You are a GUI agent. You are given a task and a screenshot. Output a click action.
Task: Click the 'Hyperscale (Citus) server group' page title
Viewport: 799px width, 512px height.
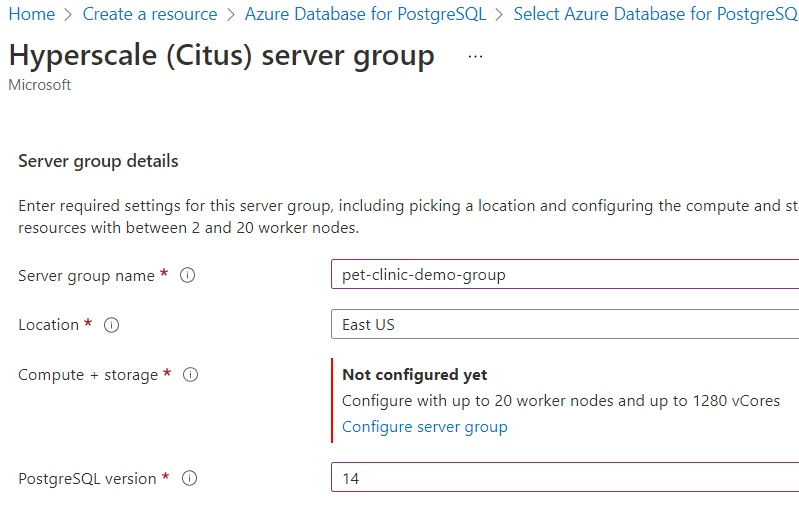pos(222,56)
